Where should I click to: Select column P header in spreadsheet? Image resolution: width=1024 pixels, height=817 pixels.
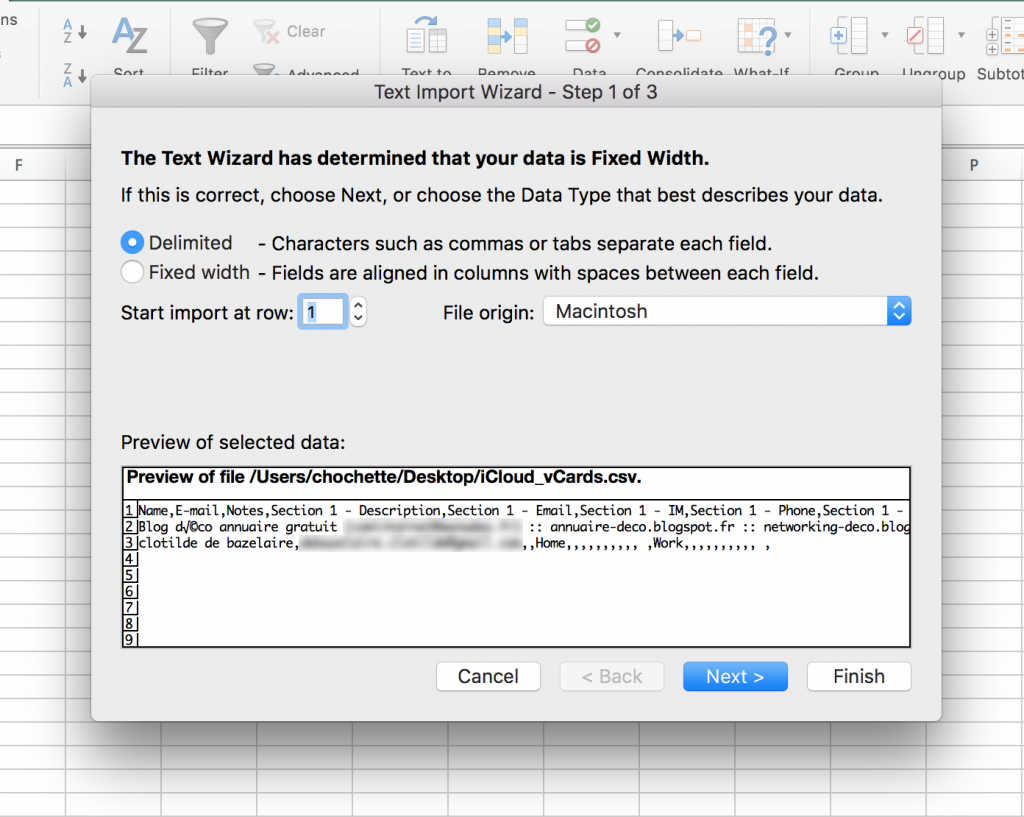pyautogui.click(x=974, y=166)
